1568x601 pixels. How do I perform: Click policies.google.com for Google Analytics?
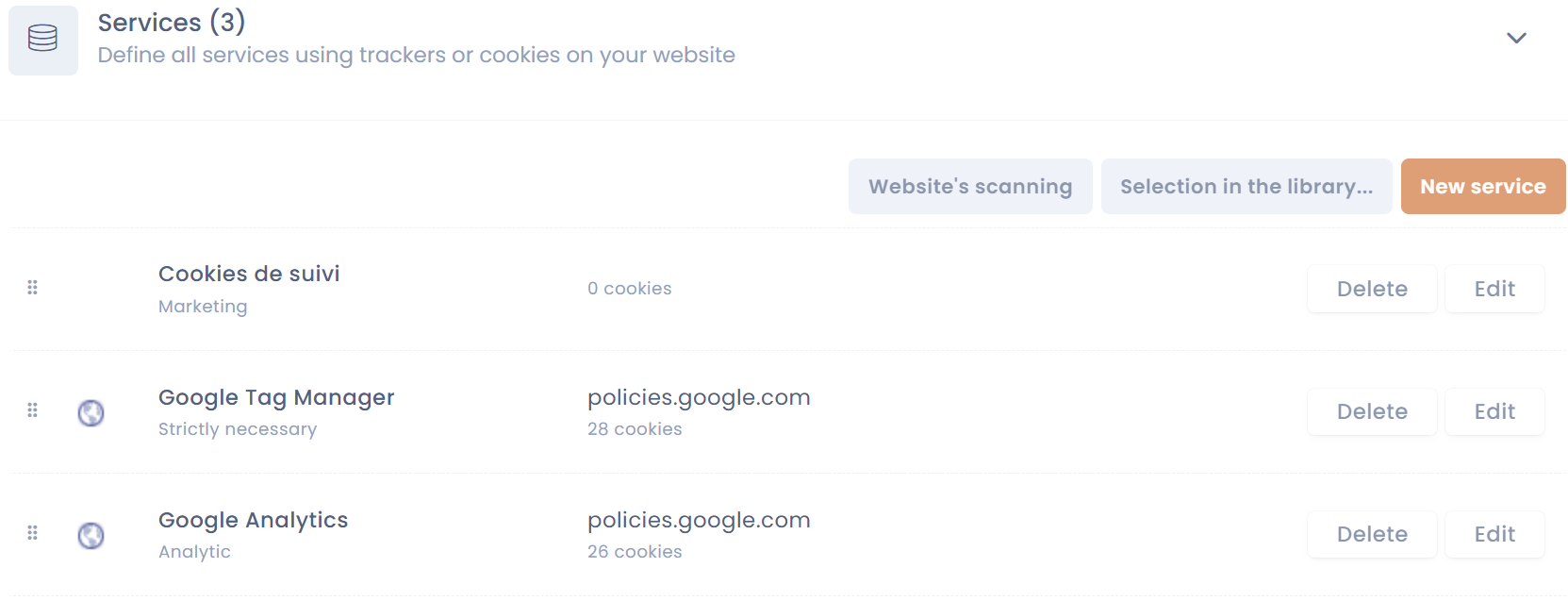pyautogui.click(x=699, y=521)
